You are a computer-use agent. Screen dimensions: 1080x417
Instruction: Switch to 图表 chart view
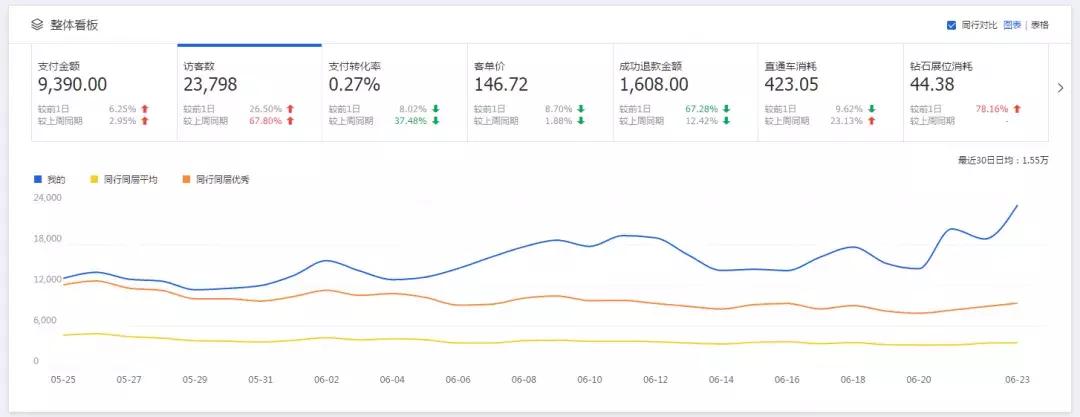pyautogui.click(x=1013, y=25)
